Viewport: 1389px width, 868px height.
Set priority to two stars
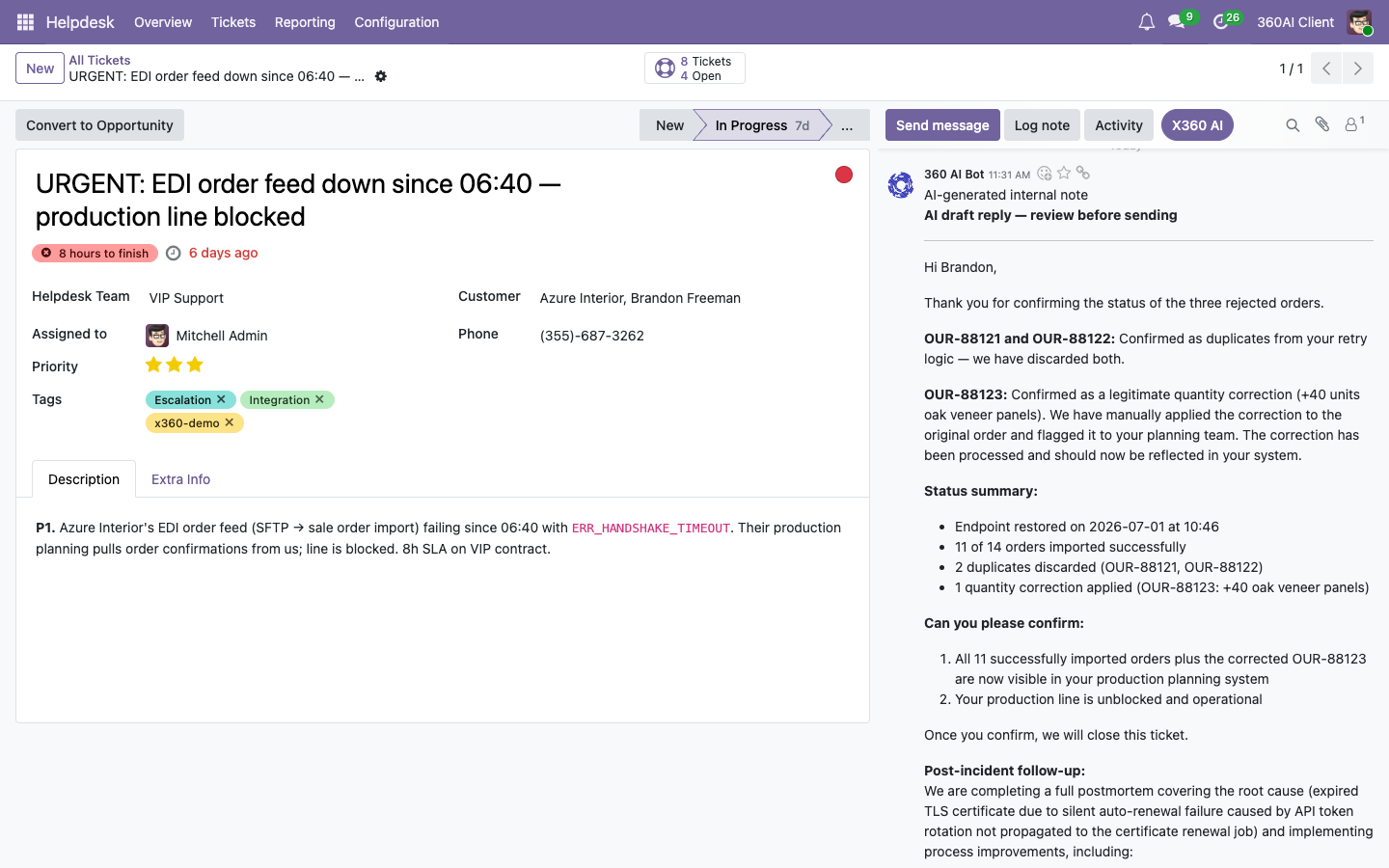coord(174,365)
